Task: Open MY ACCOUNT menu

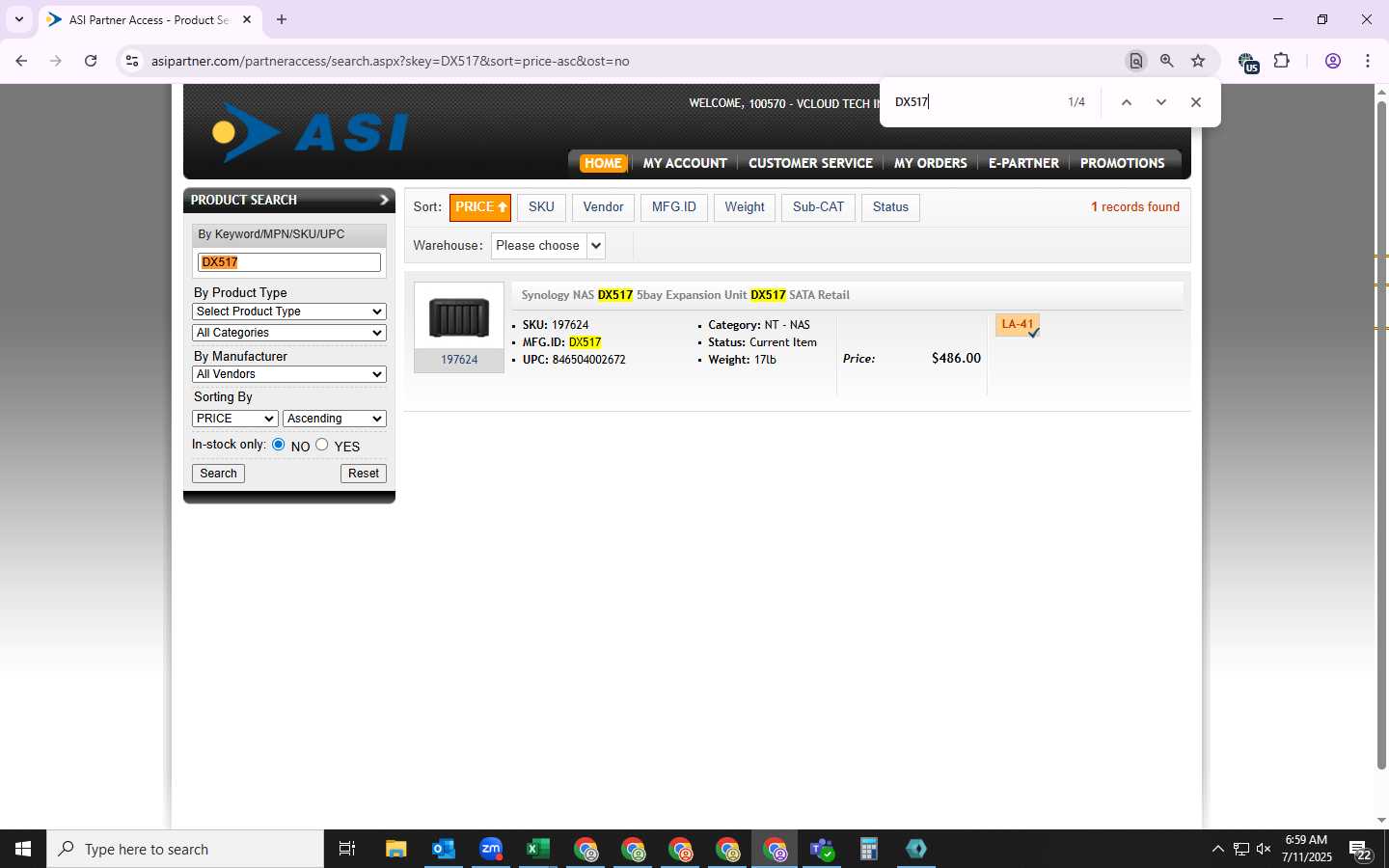Action: 685,163
